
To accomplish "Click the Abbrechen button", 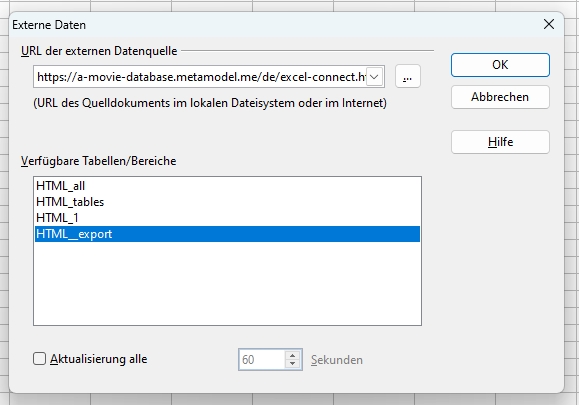I will click(500, 97).
